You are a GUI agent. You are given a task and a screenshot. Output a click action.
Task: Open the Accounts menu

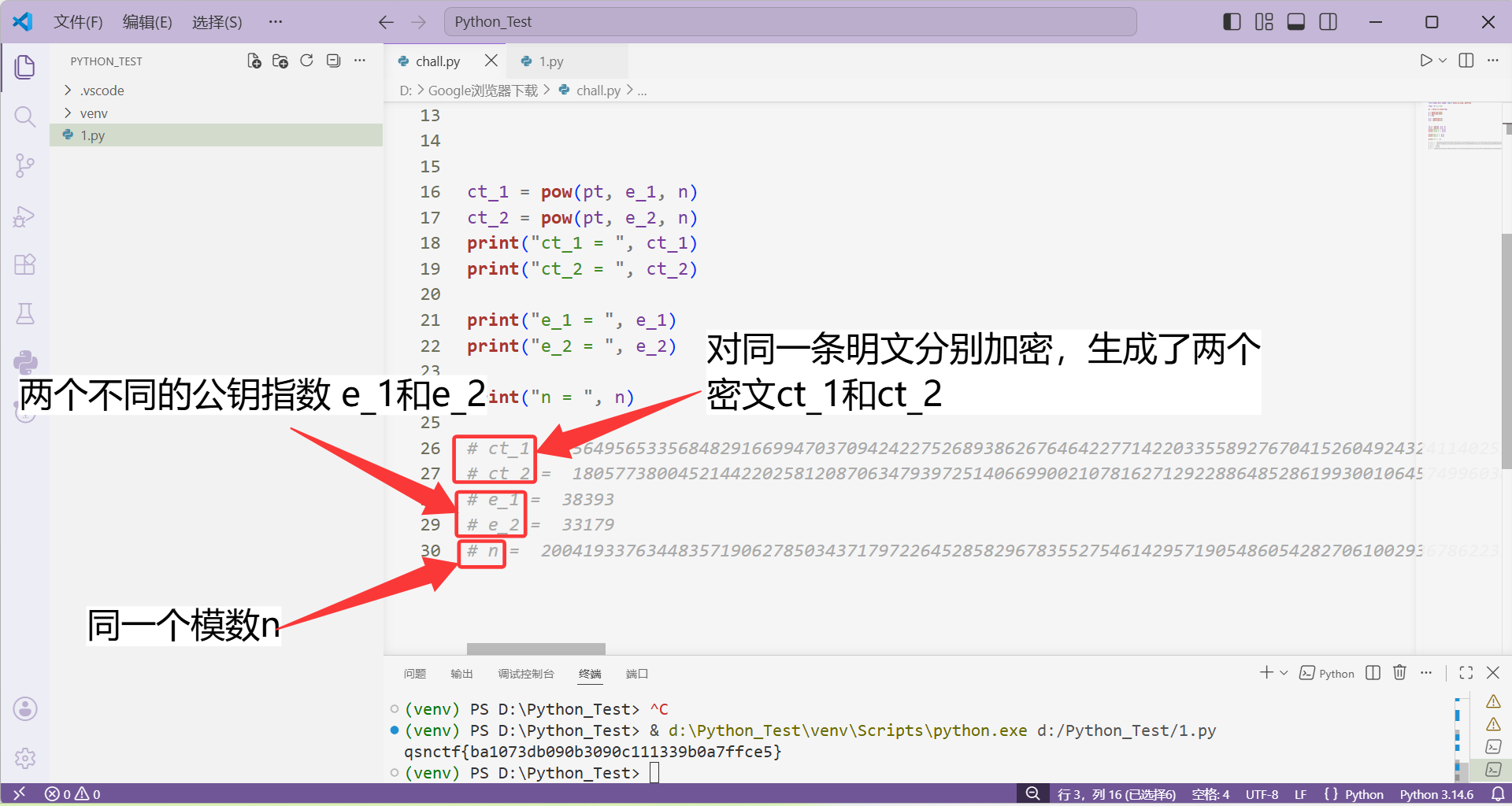(25, 709)
